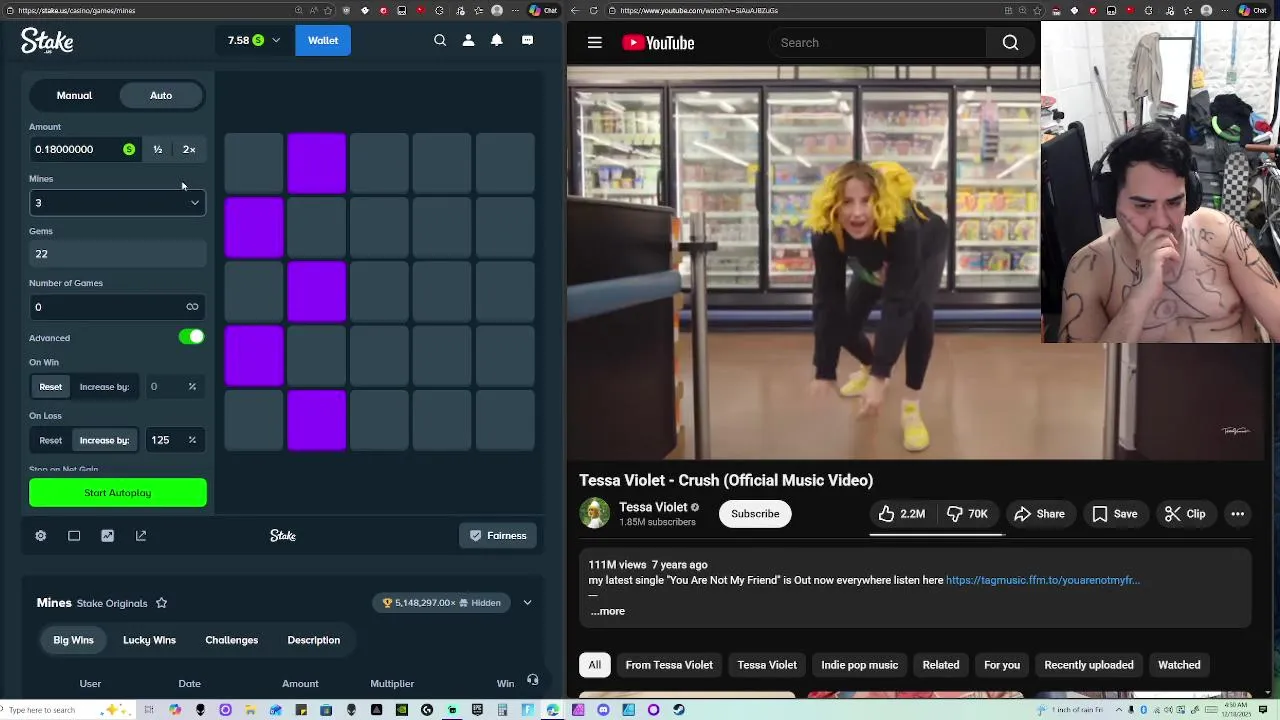This screenshot has width=1280, height=720.
Task: Open the tagmusic.ffm.to description link
Action: click(x=1043, y=580)
